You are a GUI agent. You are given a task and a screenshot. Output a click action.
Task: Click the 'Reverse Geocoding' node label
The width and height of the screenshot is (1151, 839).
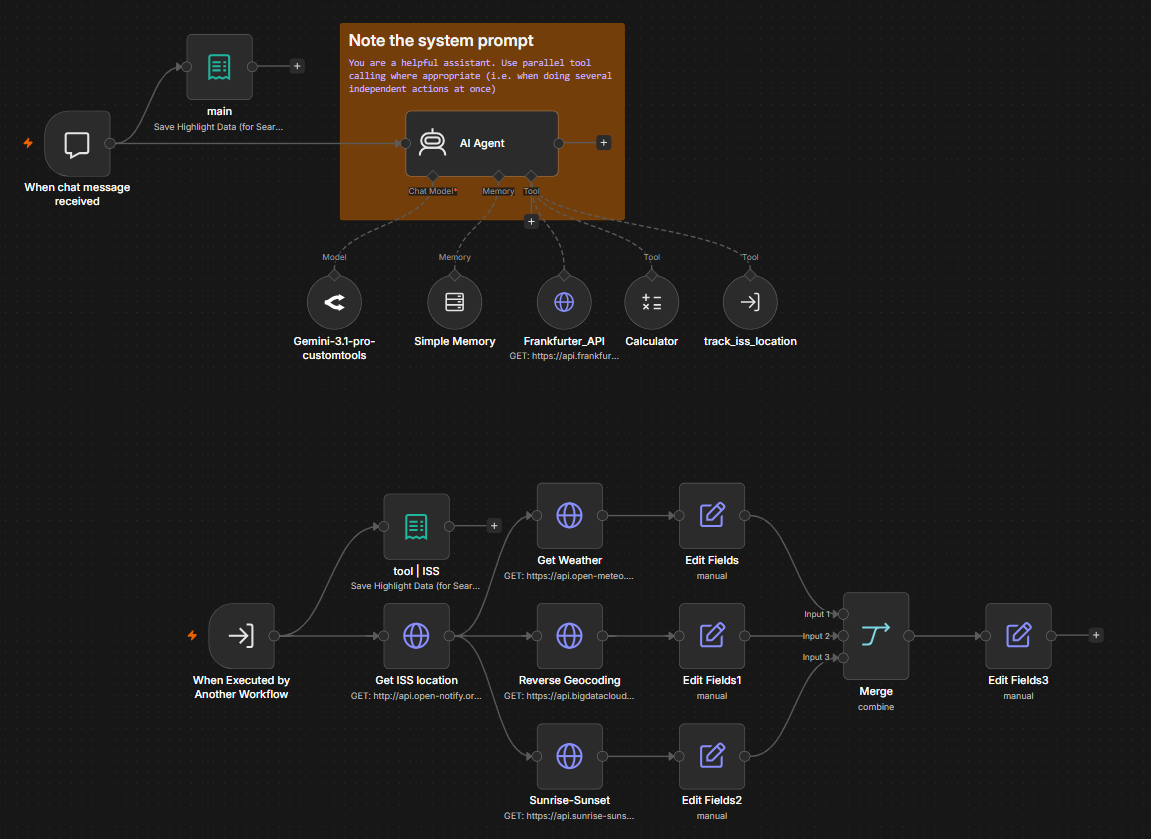tap(570, 680)
